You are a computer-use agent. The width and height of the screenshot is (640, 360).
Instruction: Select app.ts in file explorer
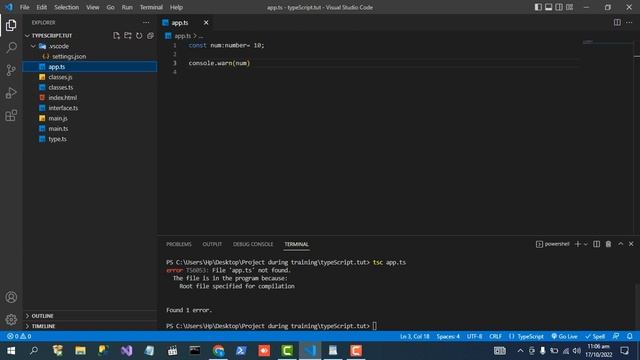(89, 67)
